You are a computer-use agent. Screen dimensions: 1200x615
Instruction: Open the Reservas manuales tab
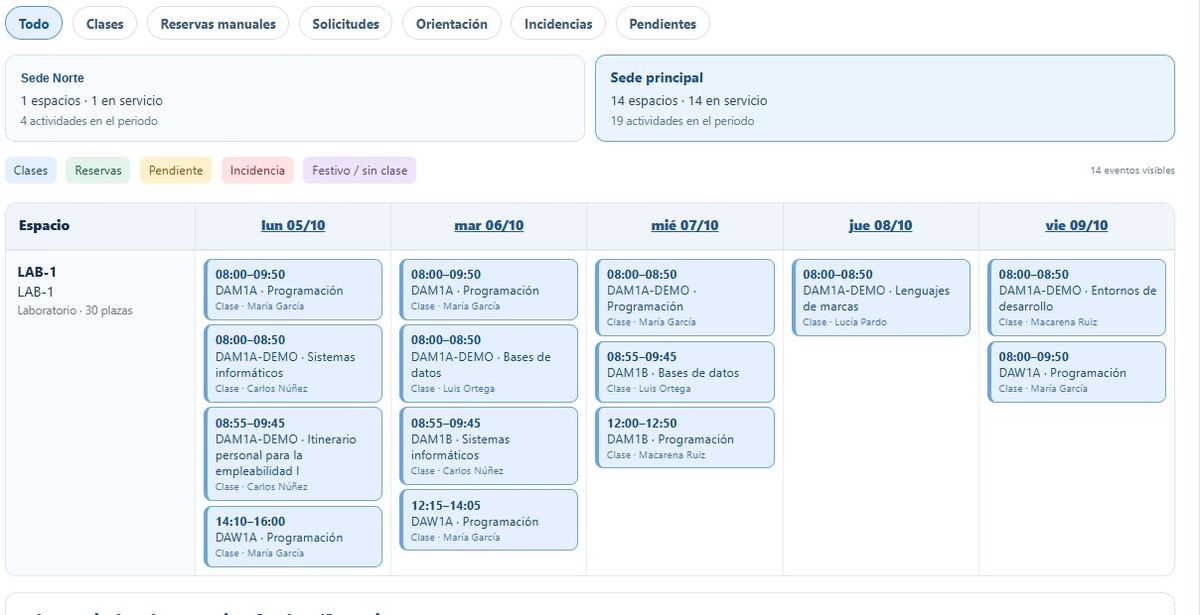tap(218, 24)
